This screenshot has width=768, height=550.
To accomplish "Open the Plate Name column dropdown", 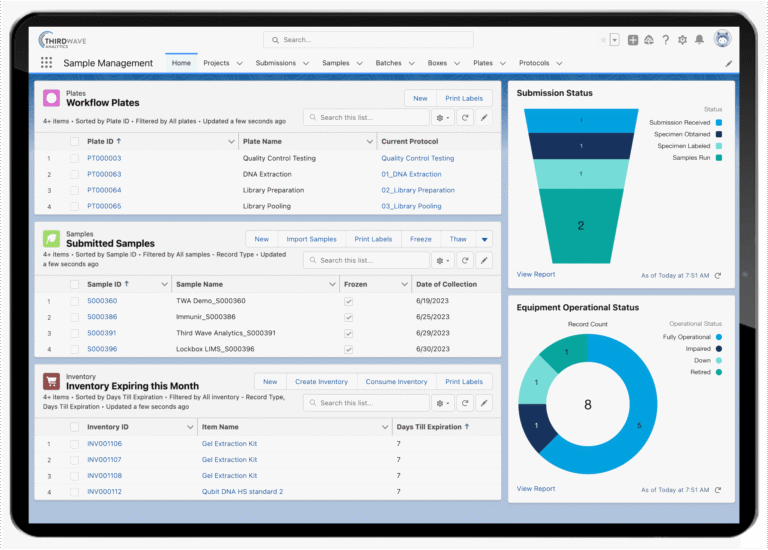I will click(x=370, y=142).
